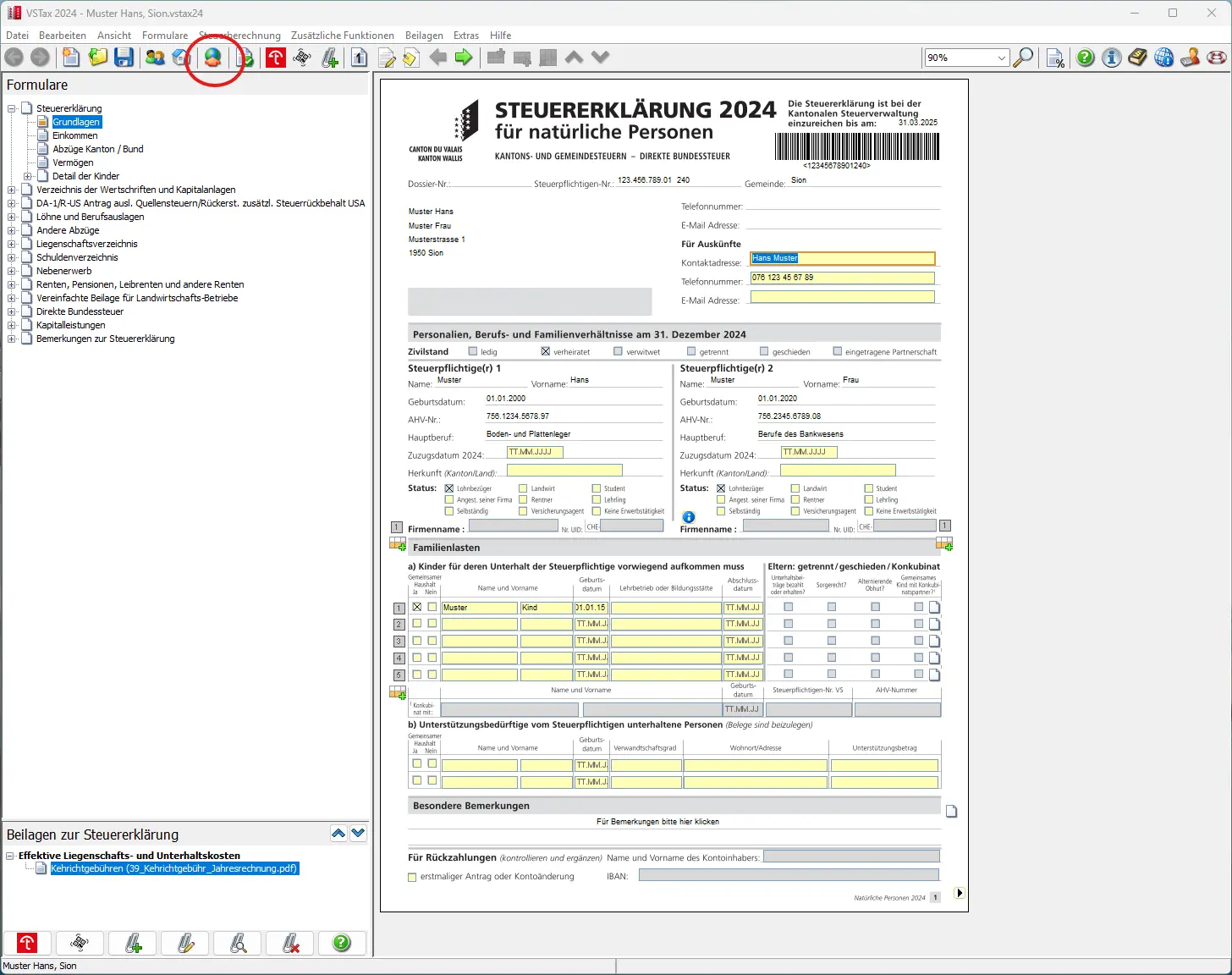
Task: Check the 'ledig' Zivilstand checkbox
Action: [x=473, y=351]
